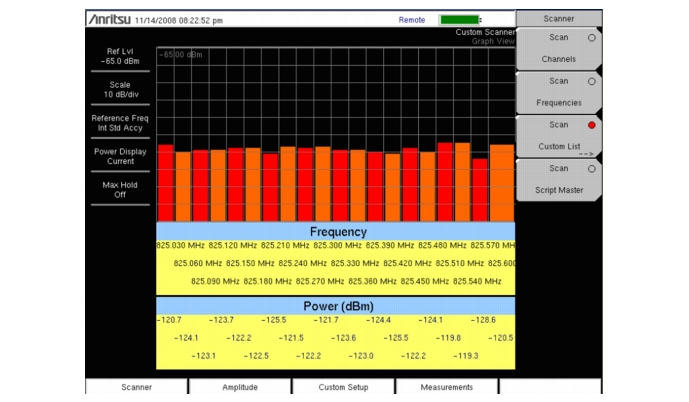Click the -123.1 power value

203,356
